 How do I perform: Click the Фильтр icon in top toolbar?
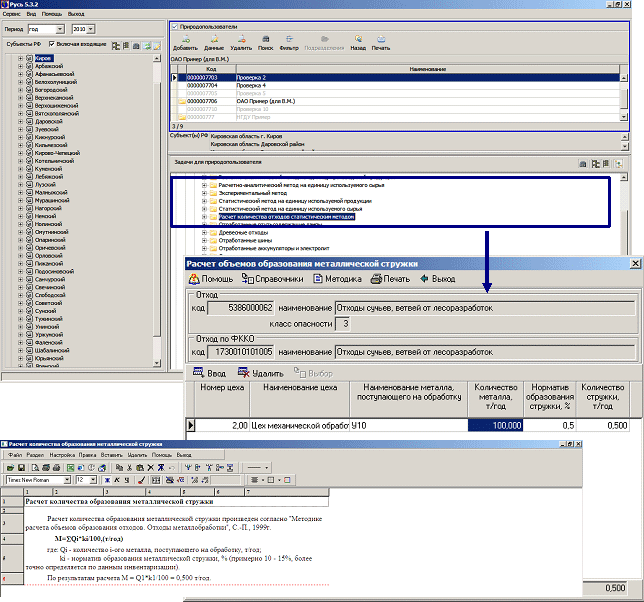289,42
